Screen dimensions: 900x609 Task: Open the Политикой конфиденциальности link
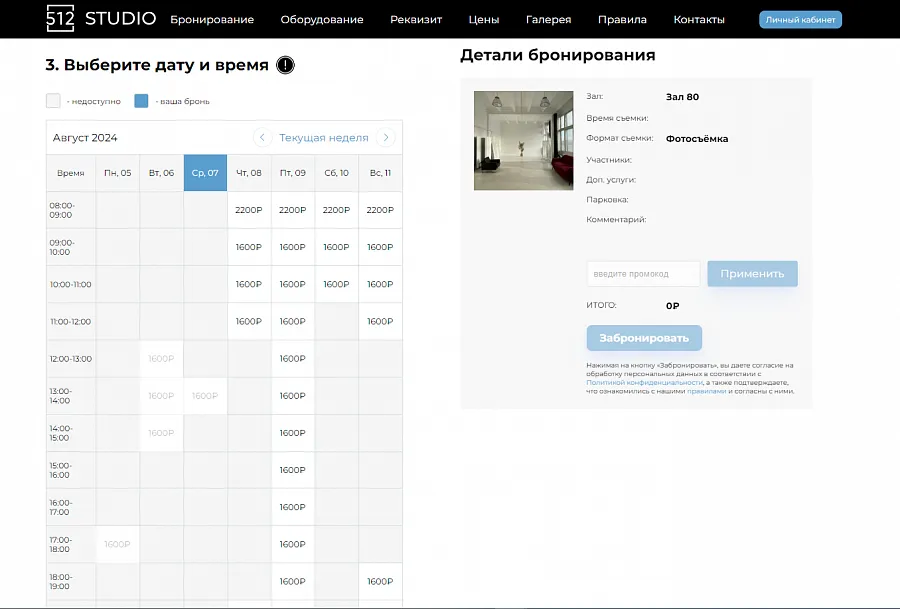point(645,382)
